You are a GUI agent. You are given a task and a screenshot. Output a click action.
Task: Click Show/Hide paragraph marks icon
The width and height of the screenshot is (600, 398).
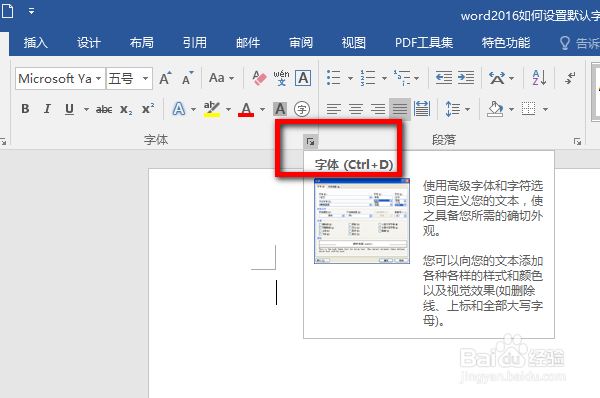(x=571, y=78)
